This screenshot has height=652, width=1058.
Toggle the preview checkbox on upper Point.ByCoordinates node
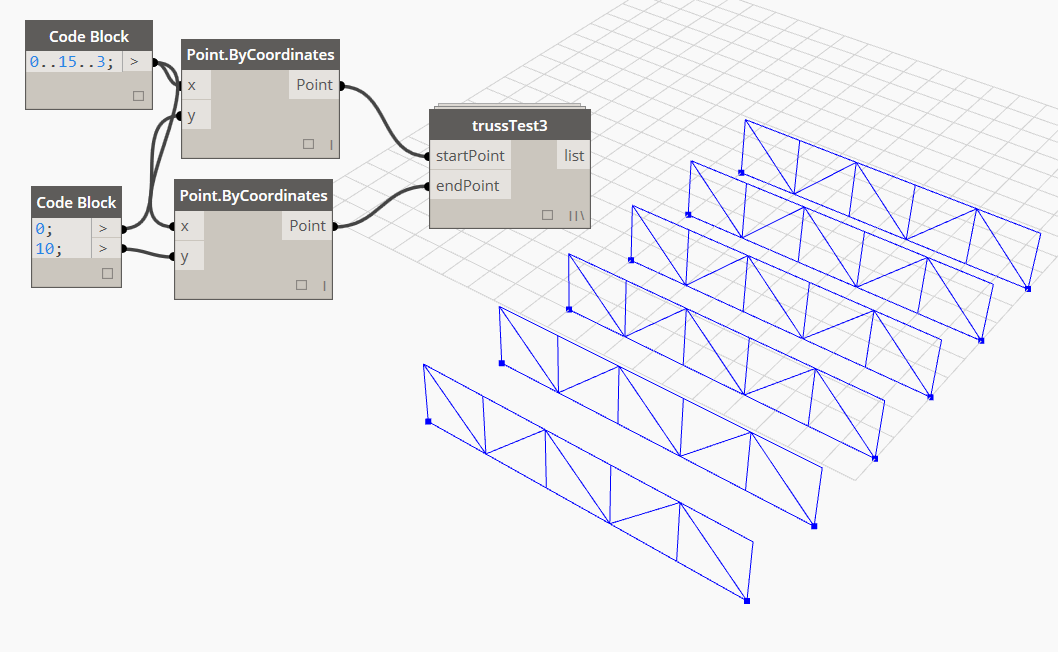point(308,143)
